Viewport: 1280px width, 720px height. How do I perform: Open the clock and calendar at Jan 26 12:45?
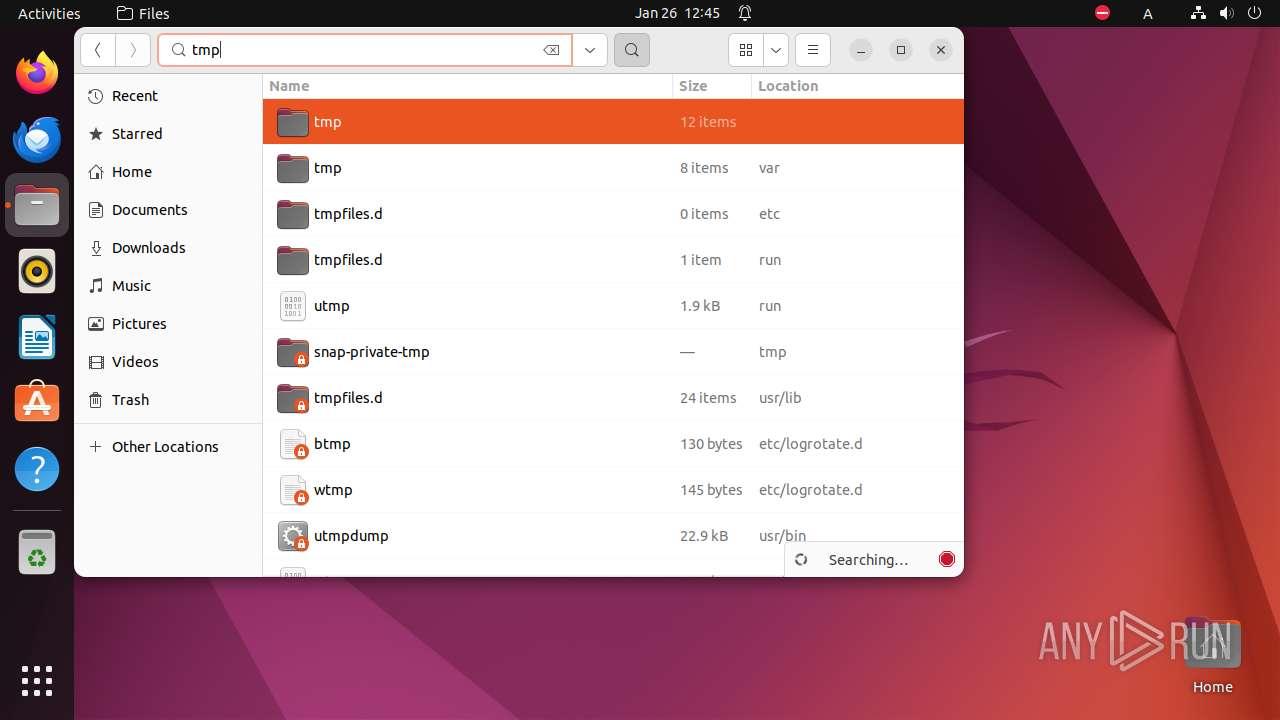tap(677, 13)
